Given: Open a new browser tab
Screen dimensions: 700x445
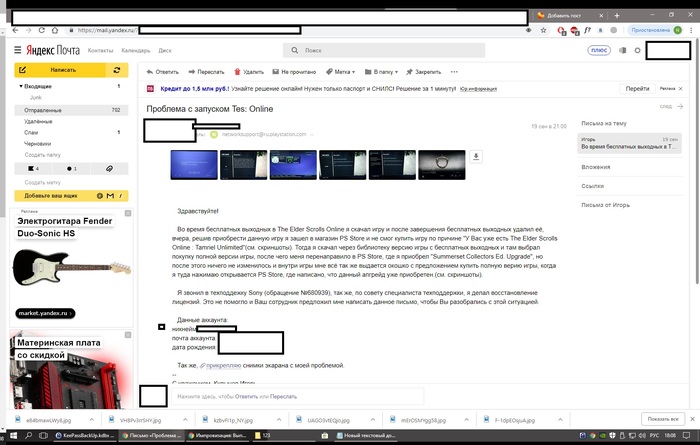Looking at the screenshot, I should point(617,16).
